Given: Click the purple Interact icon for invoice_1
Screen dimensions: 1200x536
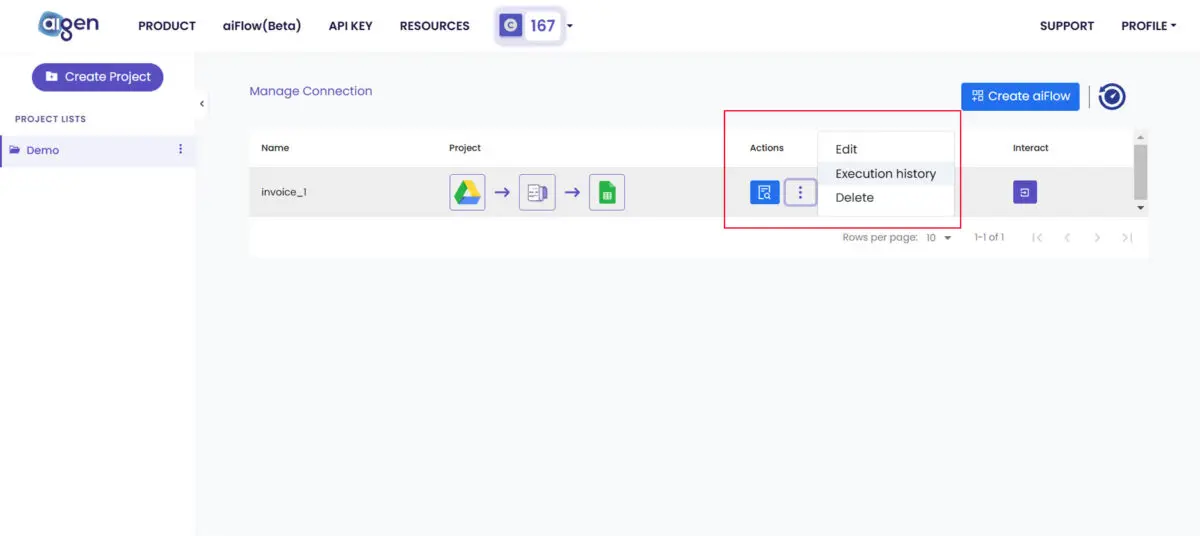Looking at the screenshot, I should [x=1025, y=192].
